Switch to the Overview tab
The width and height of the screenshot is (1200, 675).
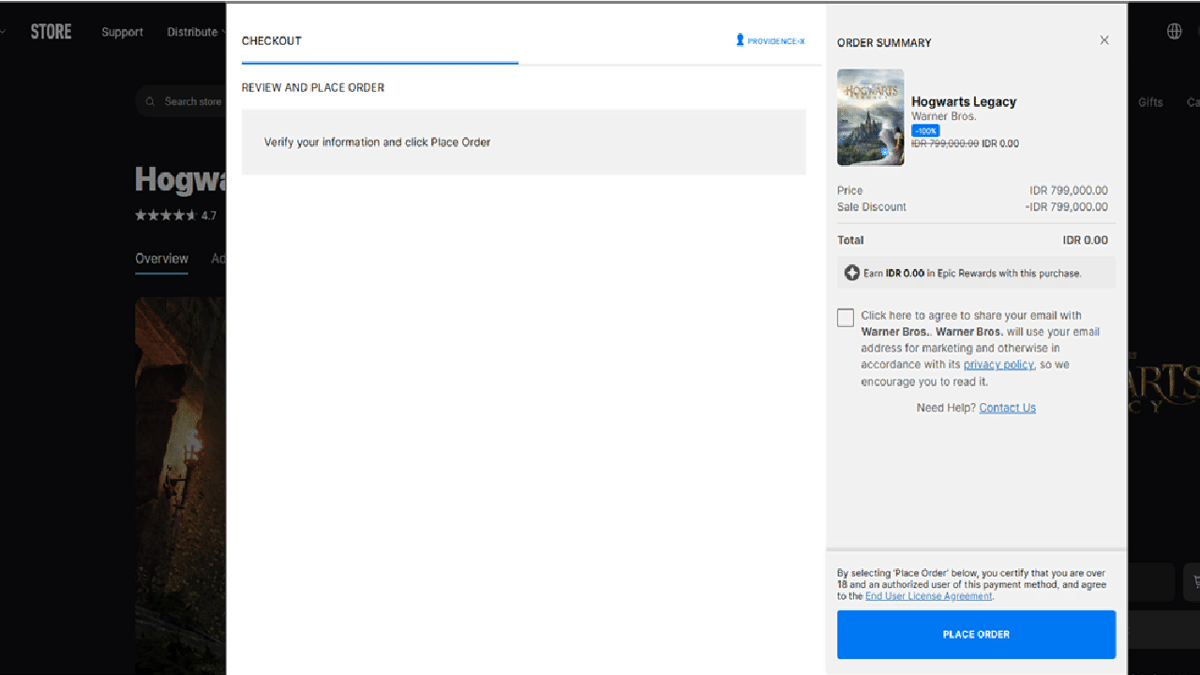pos(161,259)
